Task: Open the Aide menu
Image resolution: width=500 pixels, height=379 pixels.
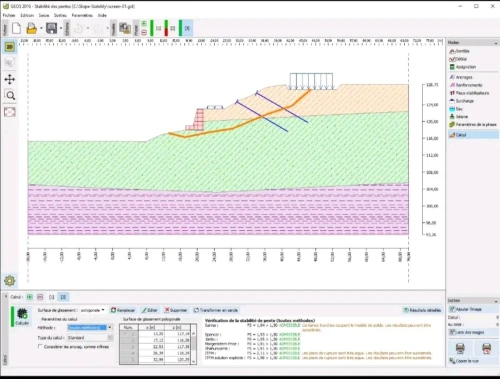Action: tap(102, 15)
